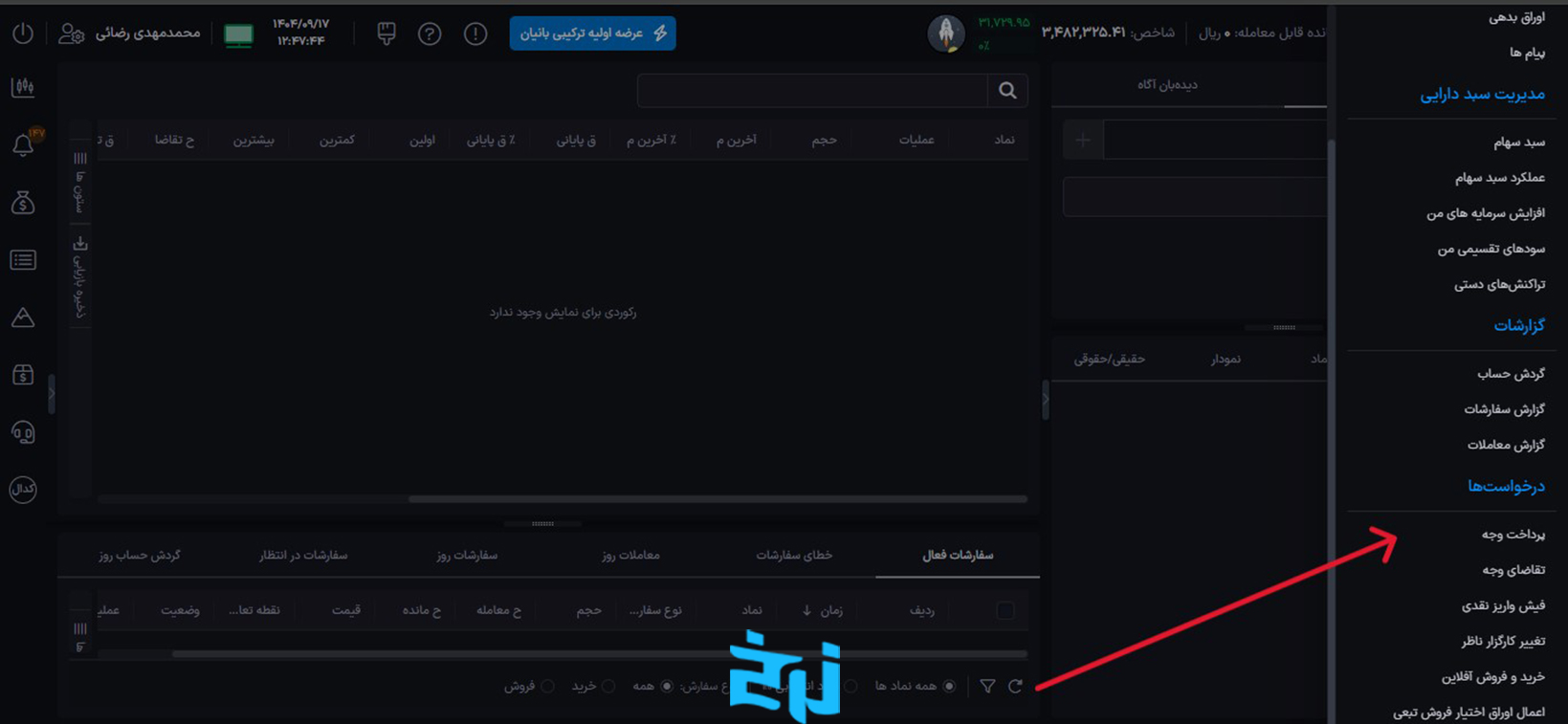Tick the select-all checkbox in orders header
This screenshot has width=1568, height=724.
coord(1005,610)
